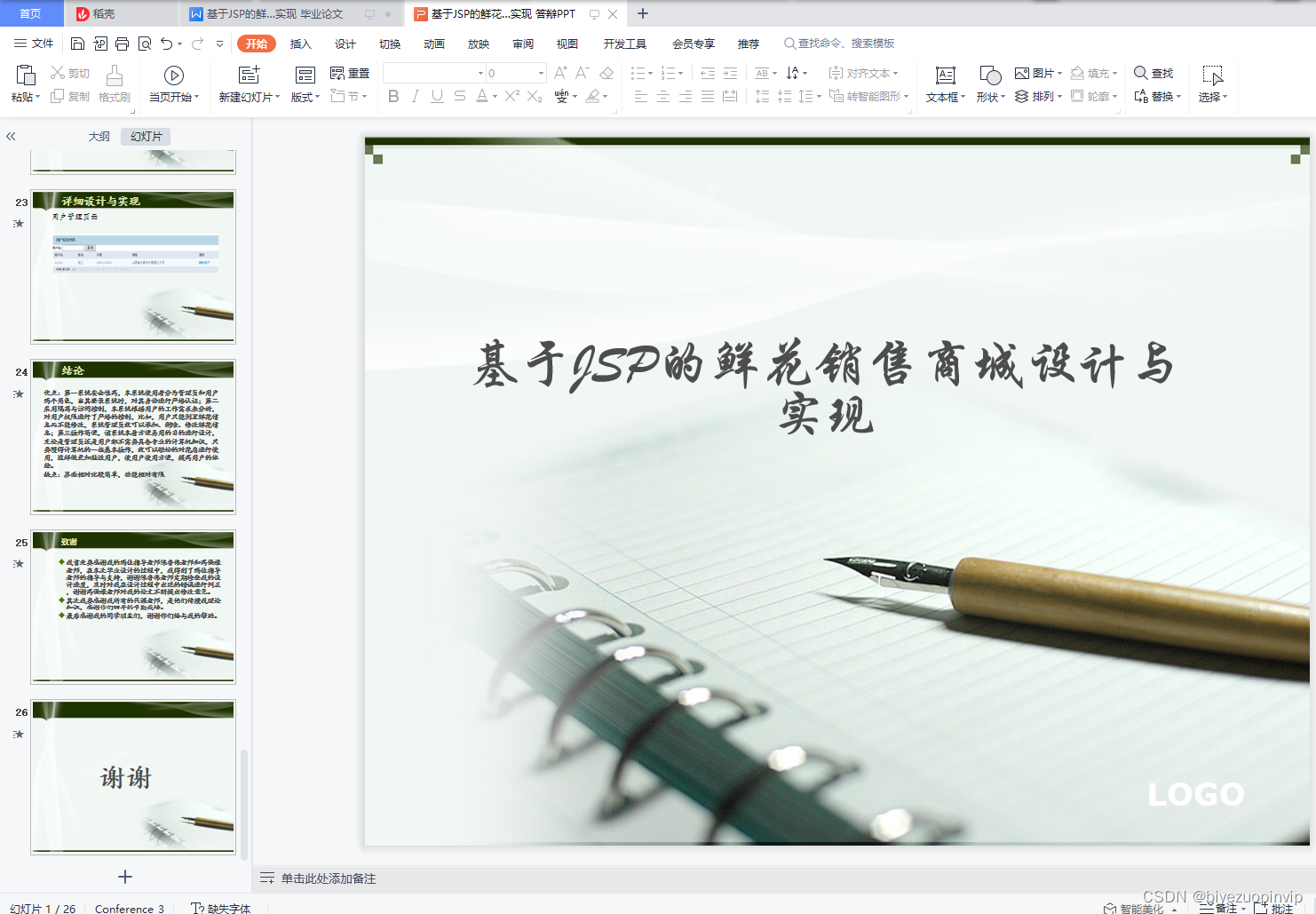Click the Paste clipboard icon
1316x914 pixels.
pos(26,75)
